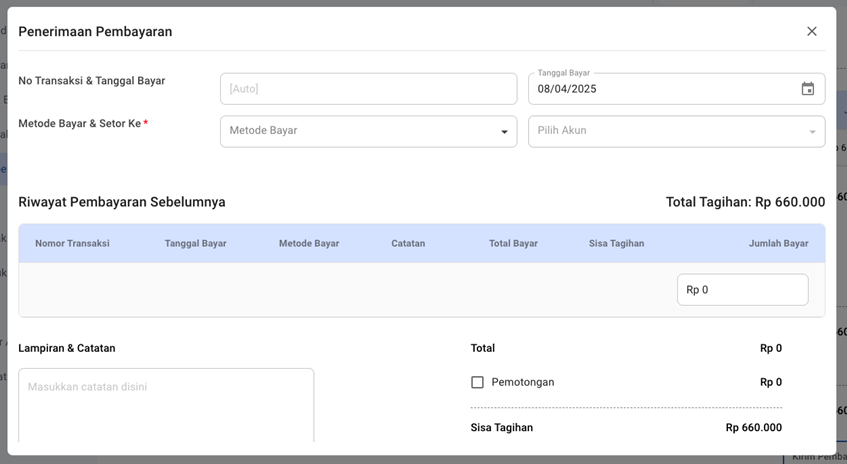Focus the Masukkan catatan disini text area
The height and width of the screenshot is (464, 847).
(x=166, y=405)
